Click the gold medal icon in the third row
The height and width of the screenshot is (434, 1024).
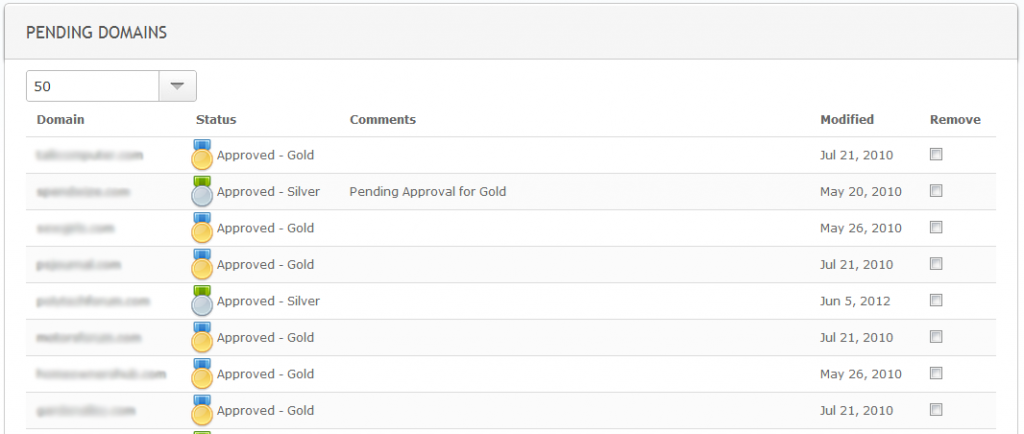(x=203, y=227)
